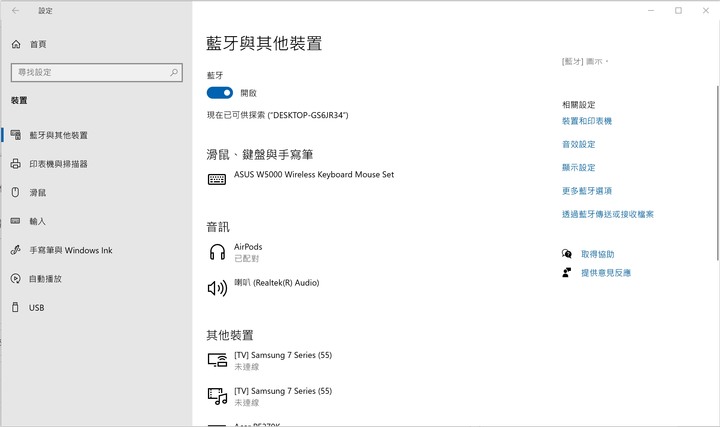
Task: Click the headphones icon for AirPods
Action: point(217,252)
